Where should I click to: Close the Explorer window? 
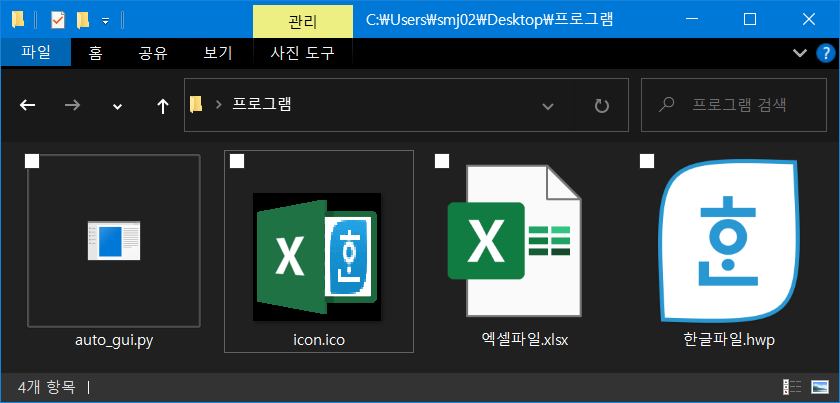point(809,19)
